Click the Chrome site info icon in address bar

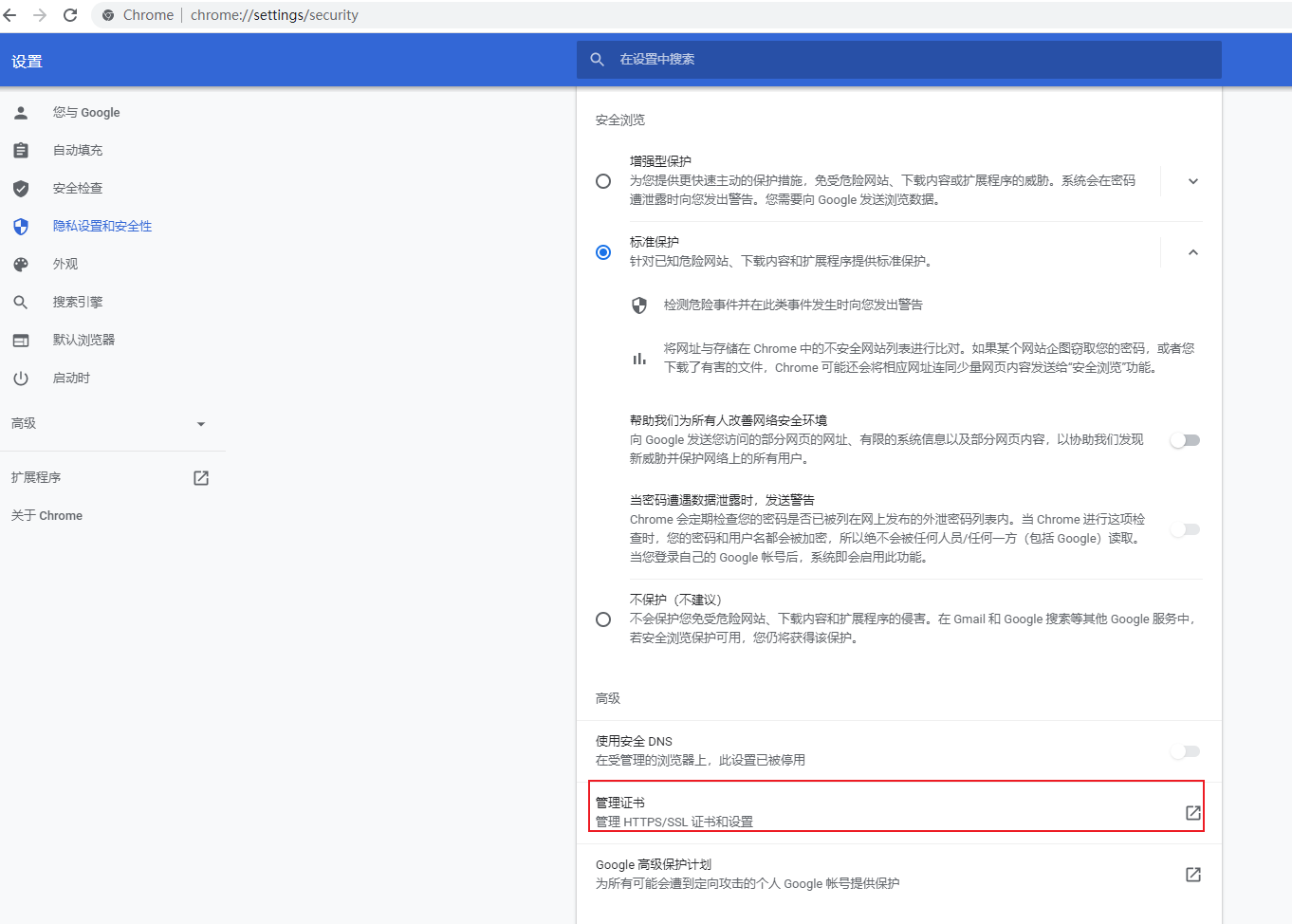pos(108,15)
